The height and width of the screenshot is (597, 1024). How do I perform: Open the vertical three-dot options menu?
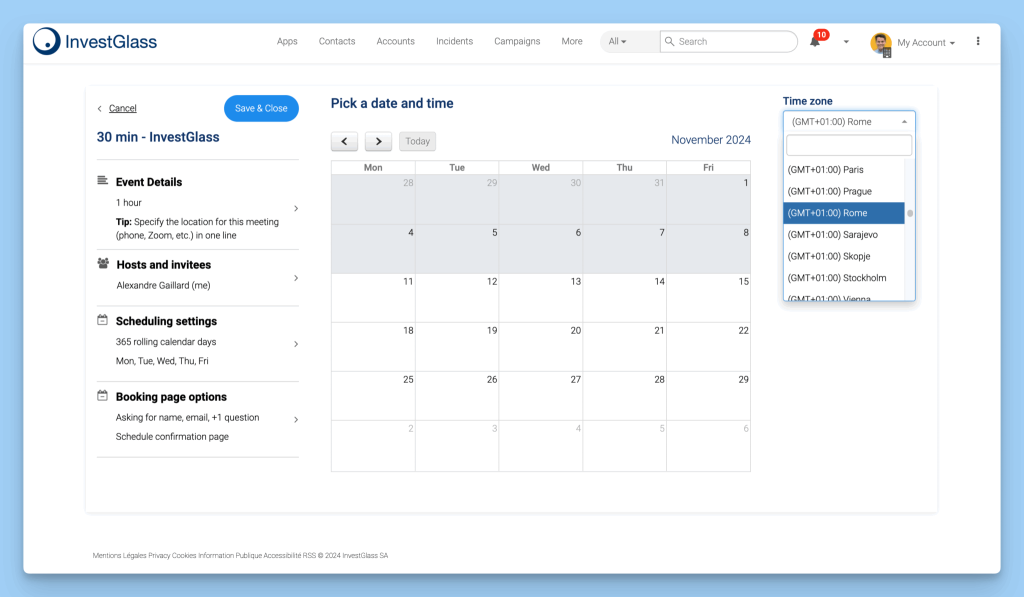(x=978, y=42)
